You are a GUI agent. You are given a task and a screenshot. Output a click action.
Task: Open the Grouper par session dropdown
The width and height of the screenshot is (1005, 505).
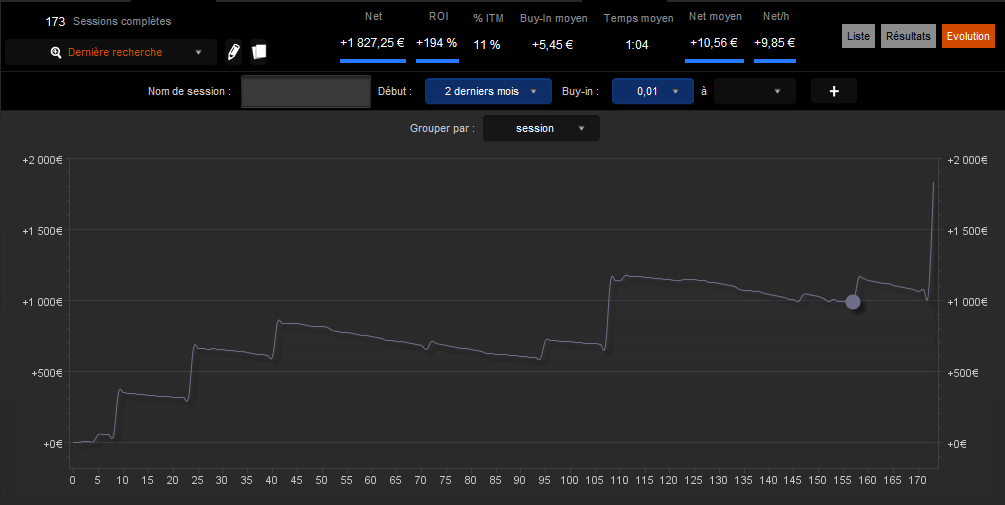[x=541, y=128]
